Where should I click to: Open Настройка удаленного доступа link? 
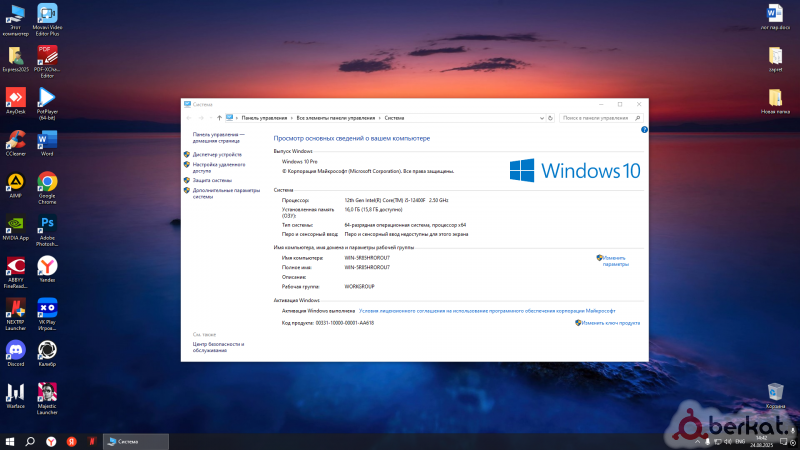[x=220, y=167]
